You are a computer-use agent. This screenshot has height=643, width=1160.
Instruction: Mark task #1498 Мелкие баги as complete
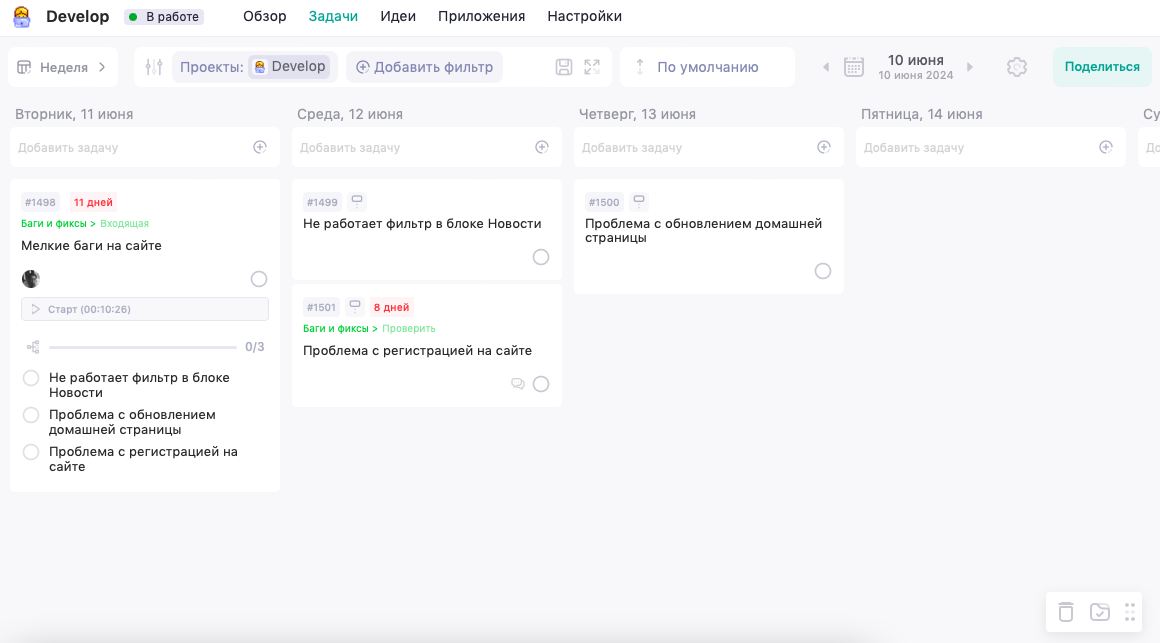[x=258, y=279]
